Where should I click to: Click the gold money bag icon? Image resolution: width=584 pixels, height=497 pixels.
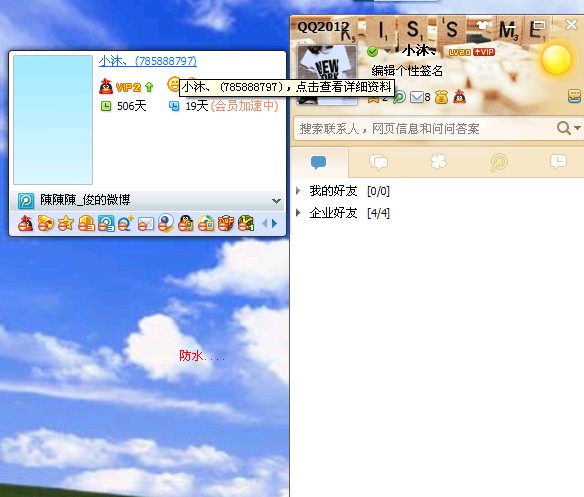coord(441,98)
